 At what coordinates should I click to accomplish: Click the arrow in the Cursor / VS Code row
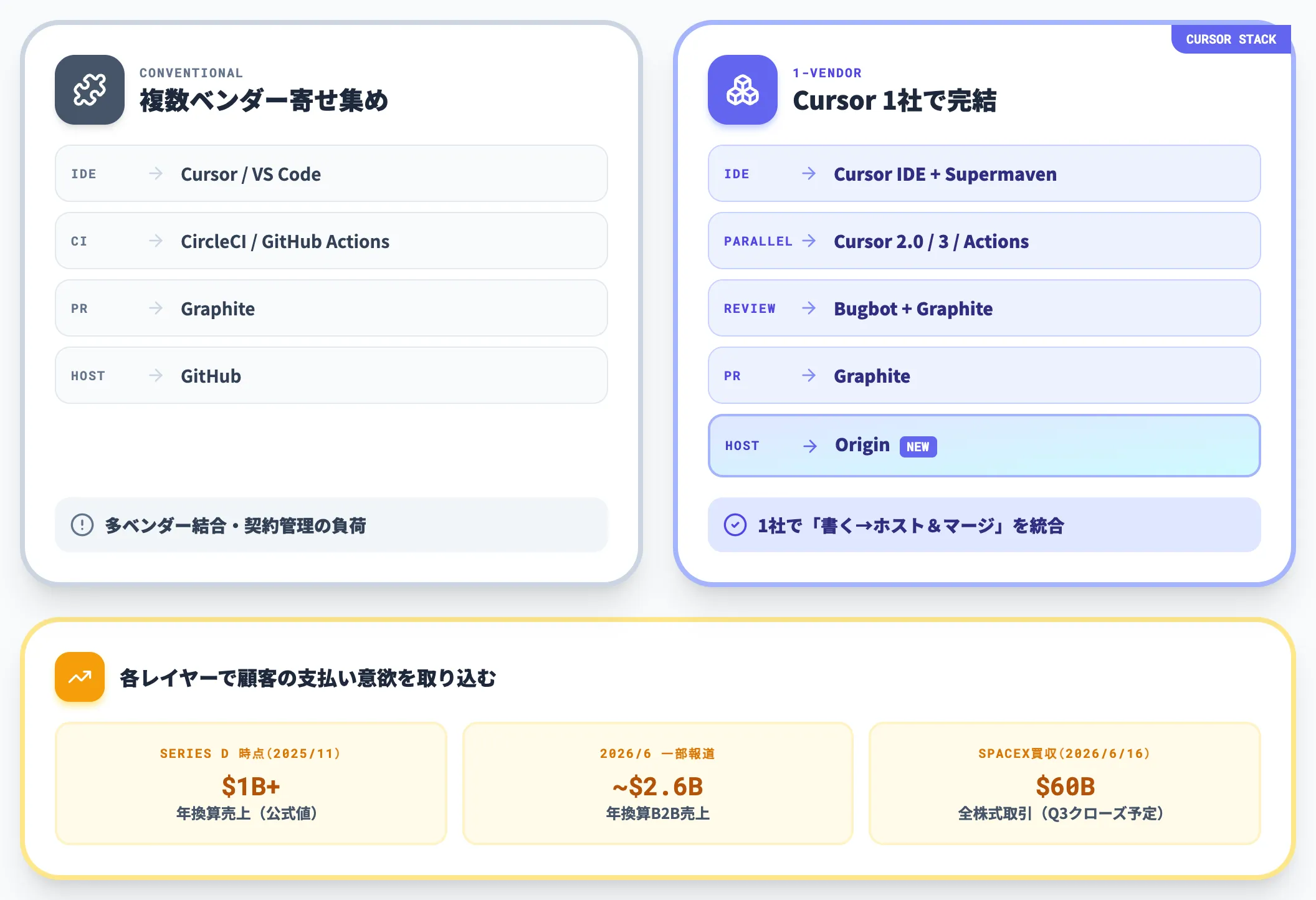coord(156,173)
